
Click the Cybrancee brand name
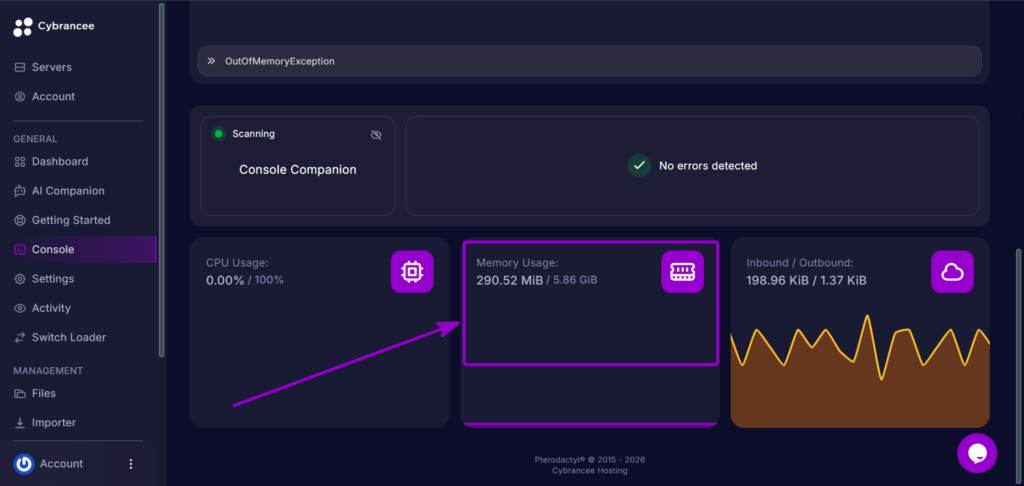point(66,27)
